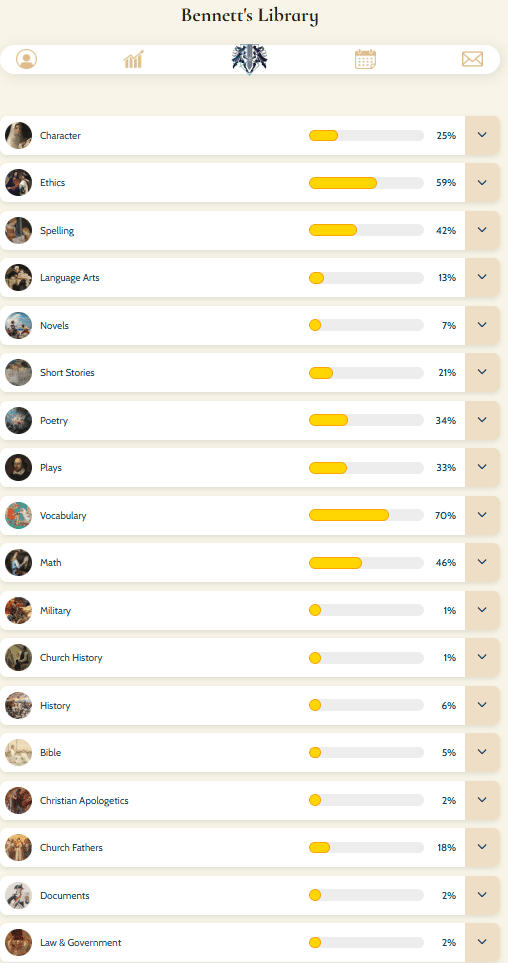Expand the Ethics row dropdown arrow
Screen dimensions: 508x963
[482, 182]
